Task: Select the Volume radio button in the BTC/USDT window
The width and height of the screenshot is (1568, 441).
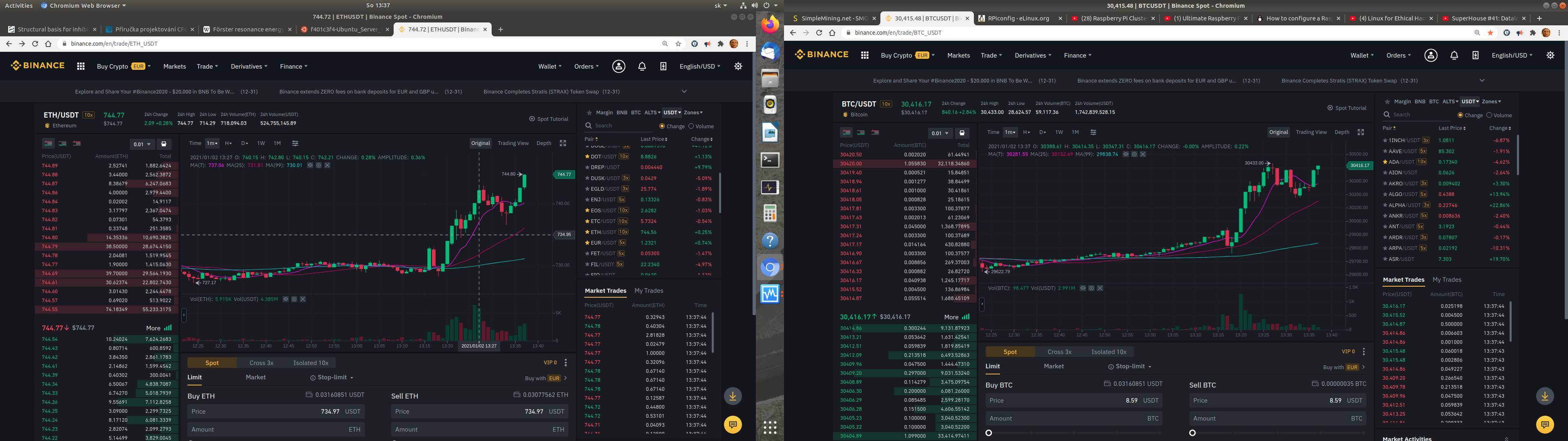Action: 1489,115
